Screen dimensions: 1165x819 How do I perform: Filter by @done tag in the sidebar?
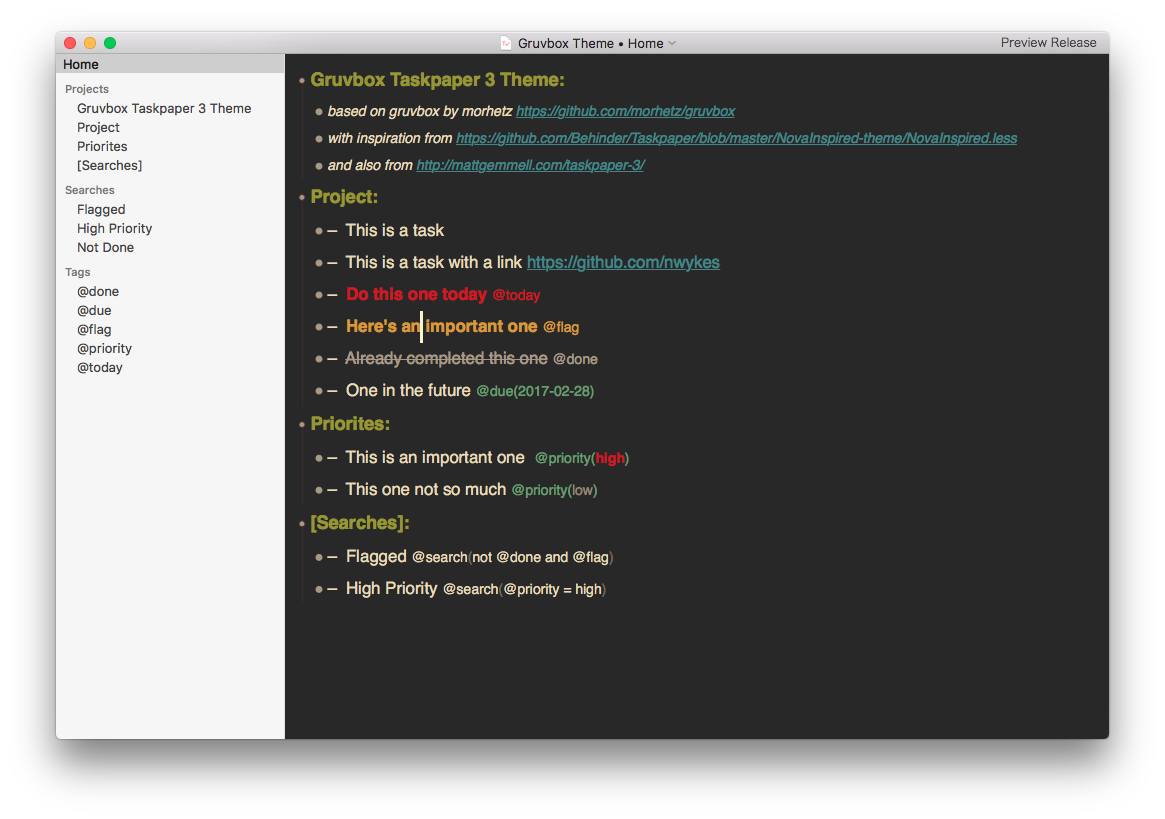pos(98,291)
